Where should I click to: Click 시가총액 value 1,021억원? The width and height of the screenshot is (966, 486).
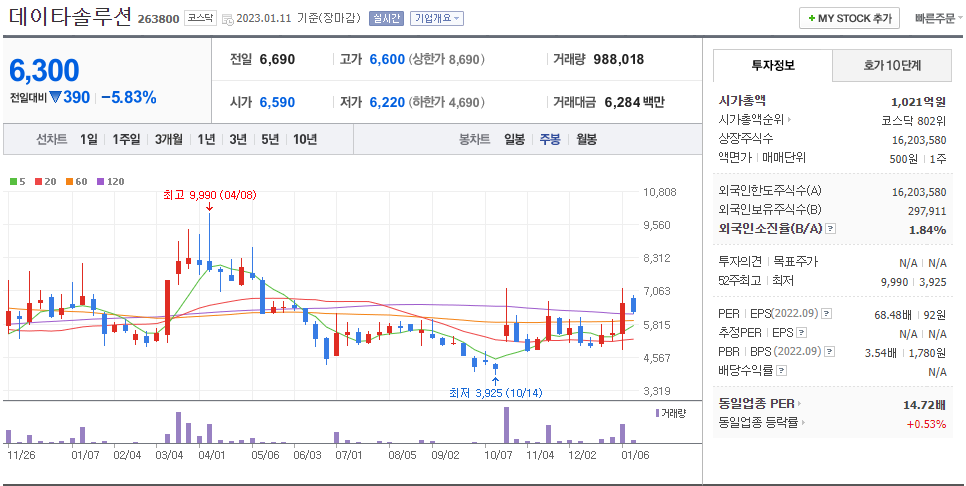pos(919,102)
